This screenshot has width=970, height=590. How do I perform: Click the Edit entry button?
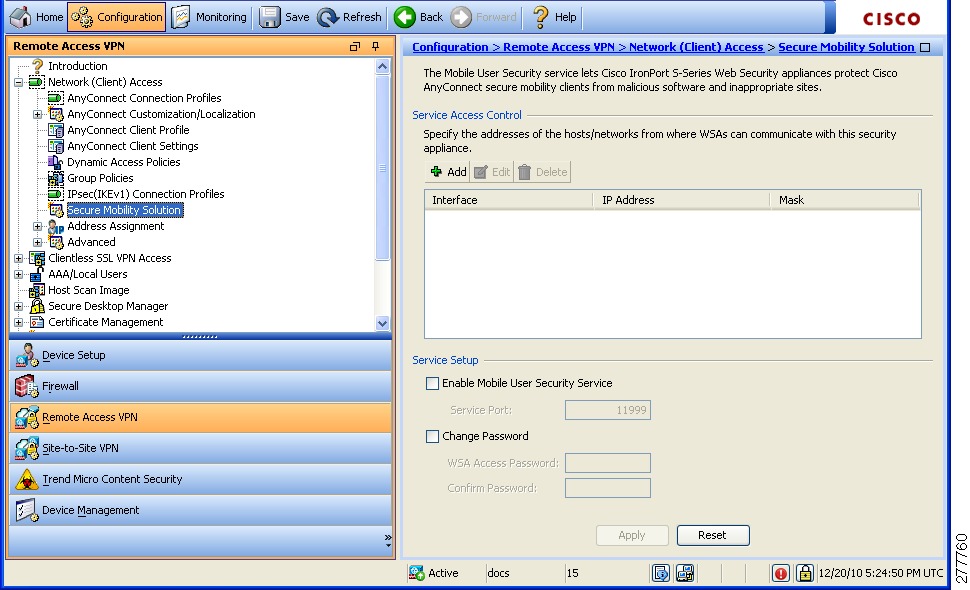pyautogui.click(x=492, y=172)
